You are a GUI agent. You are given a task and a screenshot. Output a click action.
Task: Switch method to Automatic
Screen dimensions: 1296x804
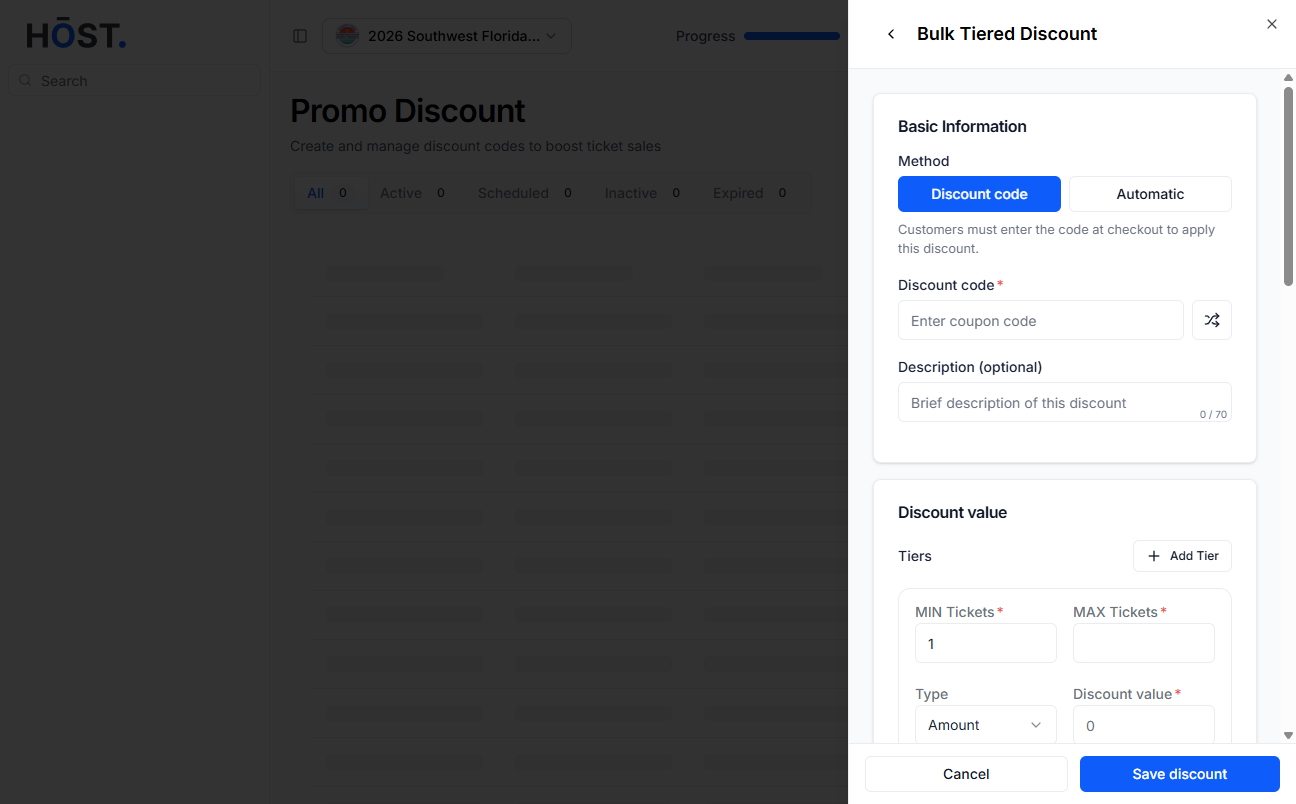(x=1150, y=194)
